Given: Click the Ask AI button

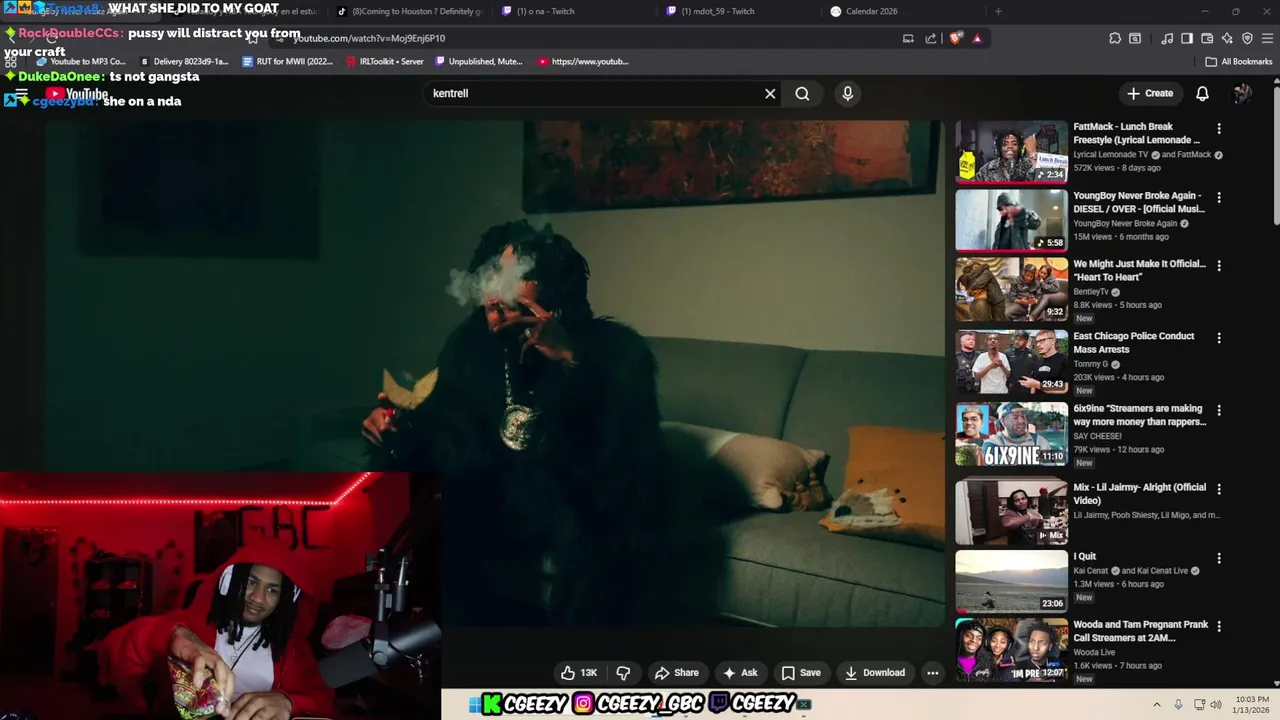Looking at the screenshot, I should coord(740,673).
